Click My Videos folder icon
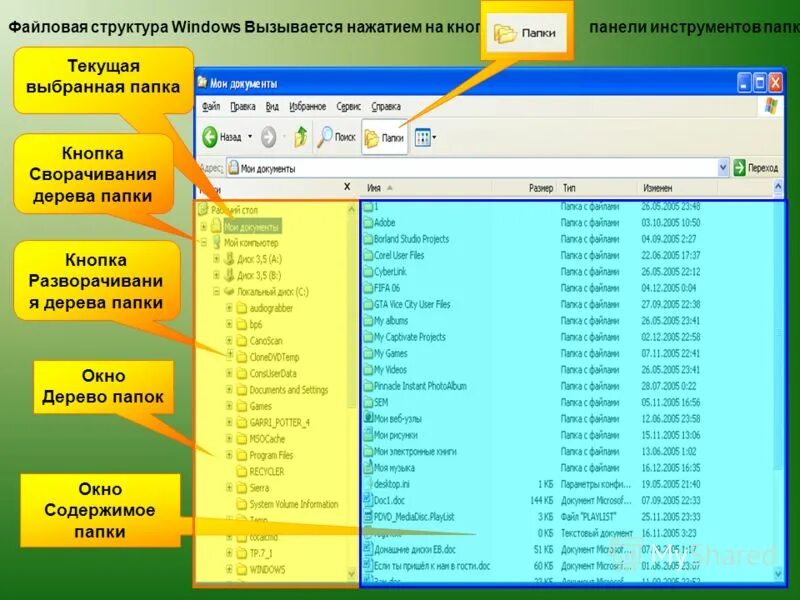This screenshot has height=600, width=800. [368, 369]
